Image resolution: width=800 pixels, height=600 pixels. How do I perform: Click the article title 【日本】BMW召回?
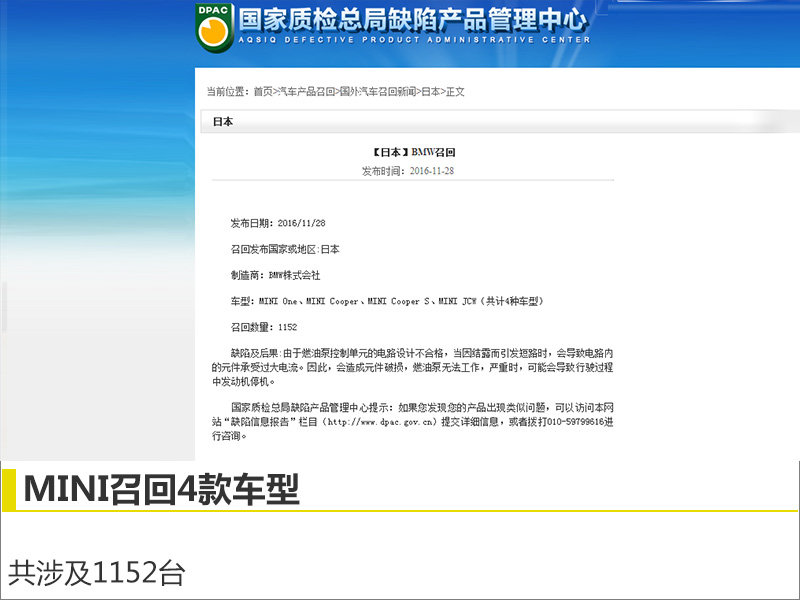tap(413, 152)
